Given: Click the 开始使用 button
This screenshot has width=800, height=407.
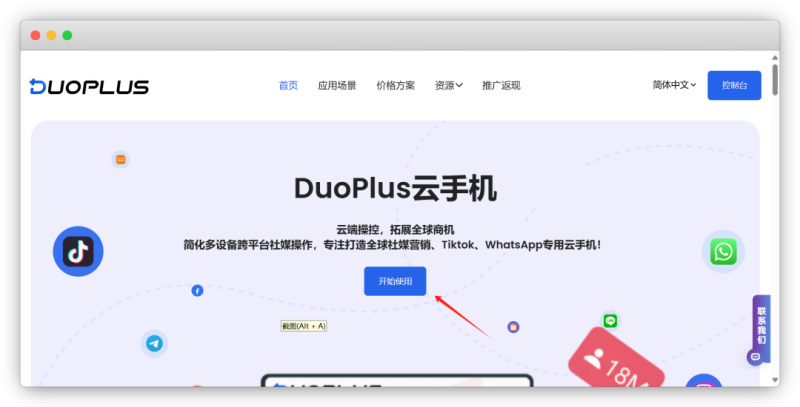Looking at the screenshot, I should tap(395, 281).
